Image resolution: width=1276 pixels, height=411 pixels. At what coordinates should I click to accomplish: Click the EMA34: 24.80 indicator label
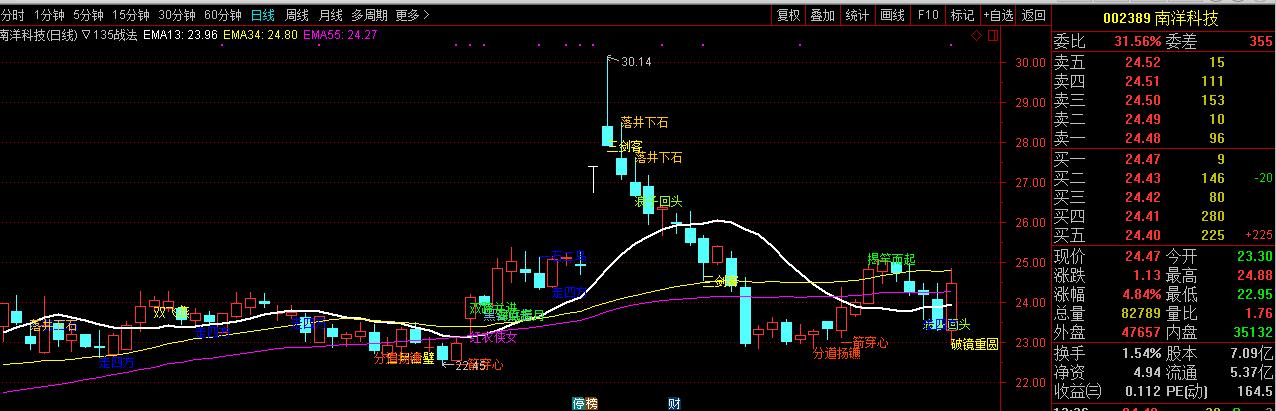(x=260, y=35)
